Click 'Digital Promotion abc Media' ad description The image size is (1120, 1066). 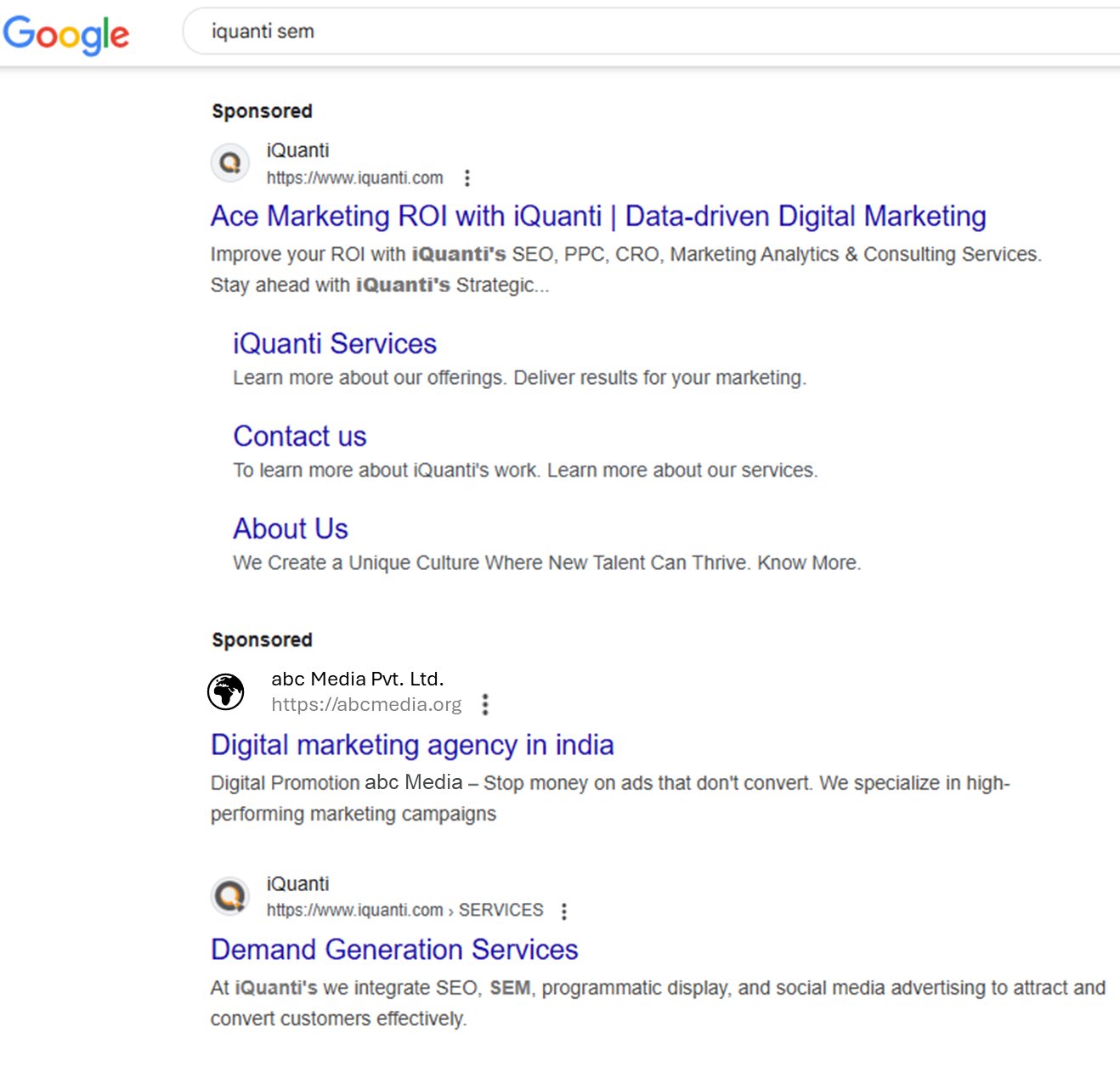click(610, 798)
